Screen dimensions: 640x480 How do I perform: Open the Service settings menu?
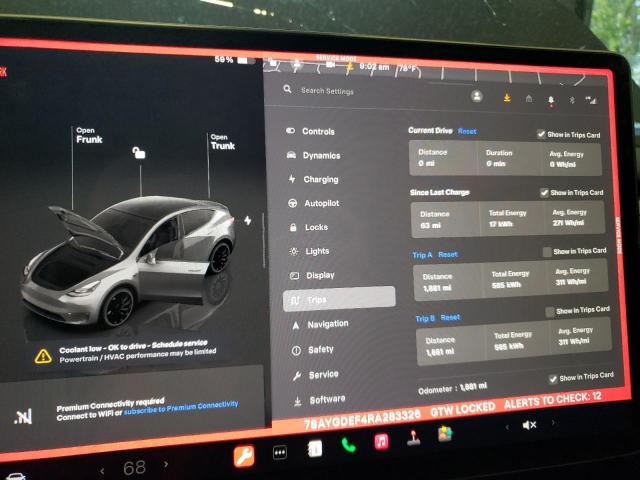pos(316,375)
